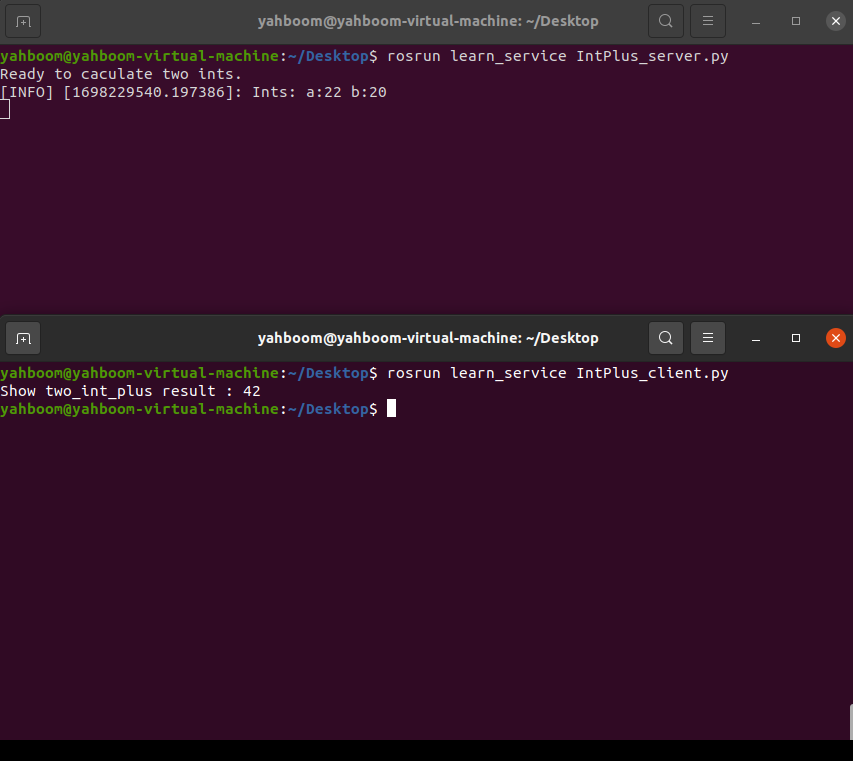The width and height of the screenshot is (853, 761).
Task: Click the 'rosrun learn_service IntPlus_server.py' command
Action: [558, 56]
